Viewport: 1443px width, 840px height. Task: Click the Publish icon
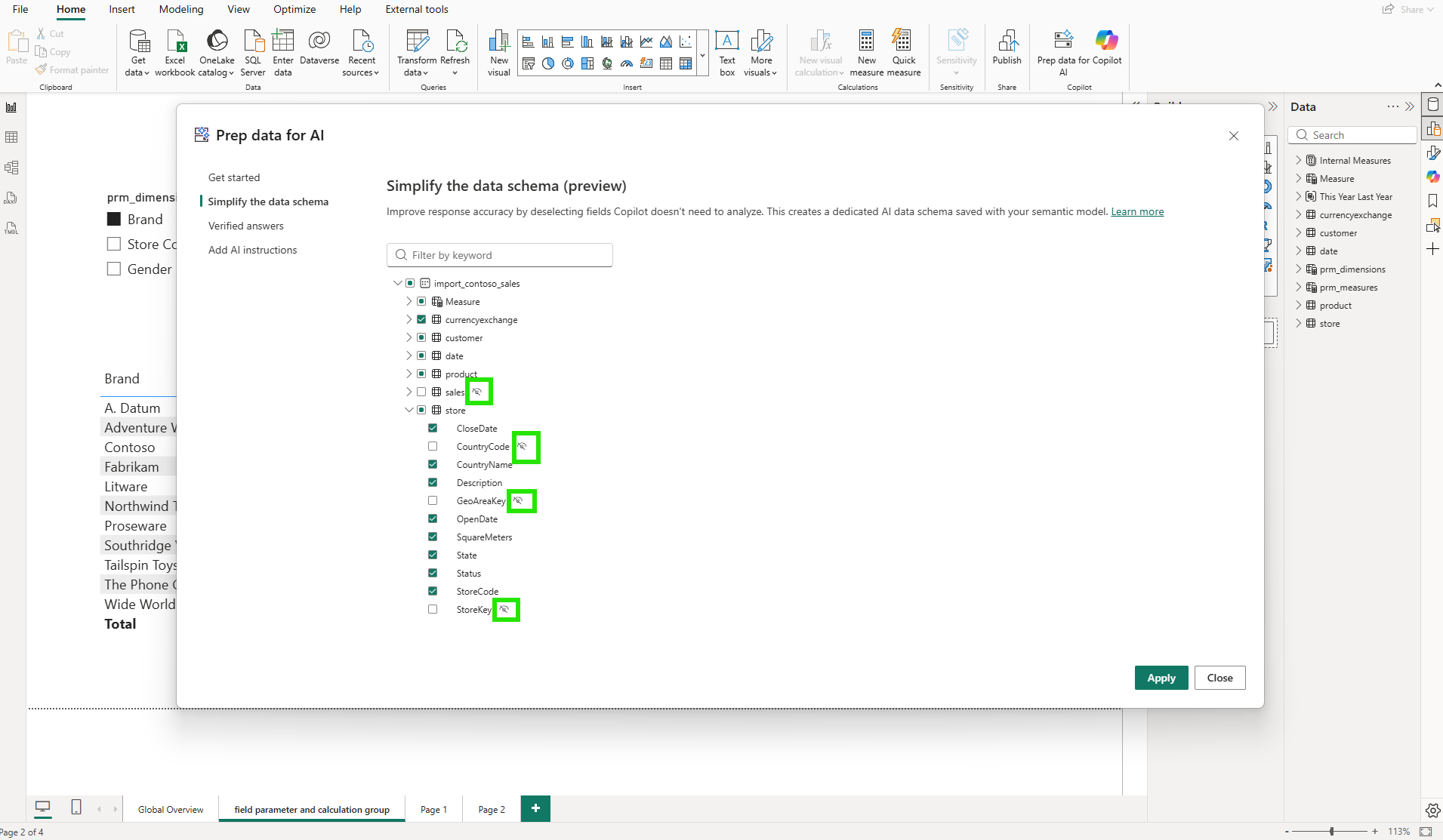tap(1007, 48)
